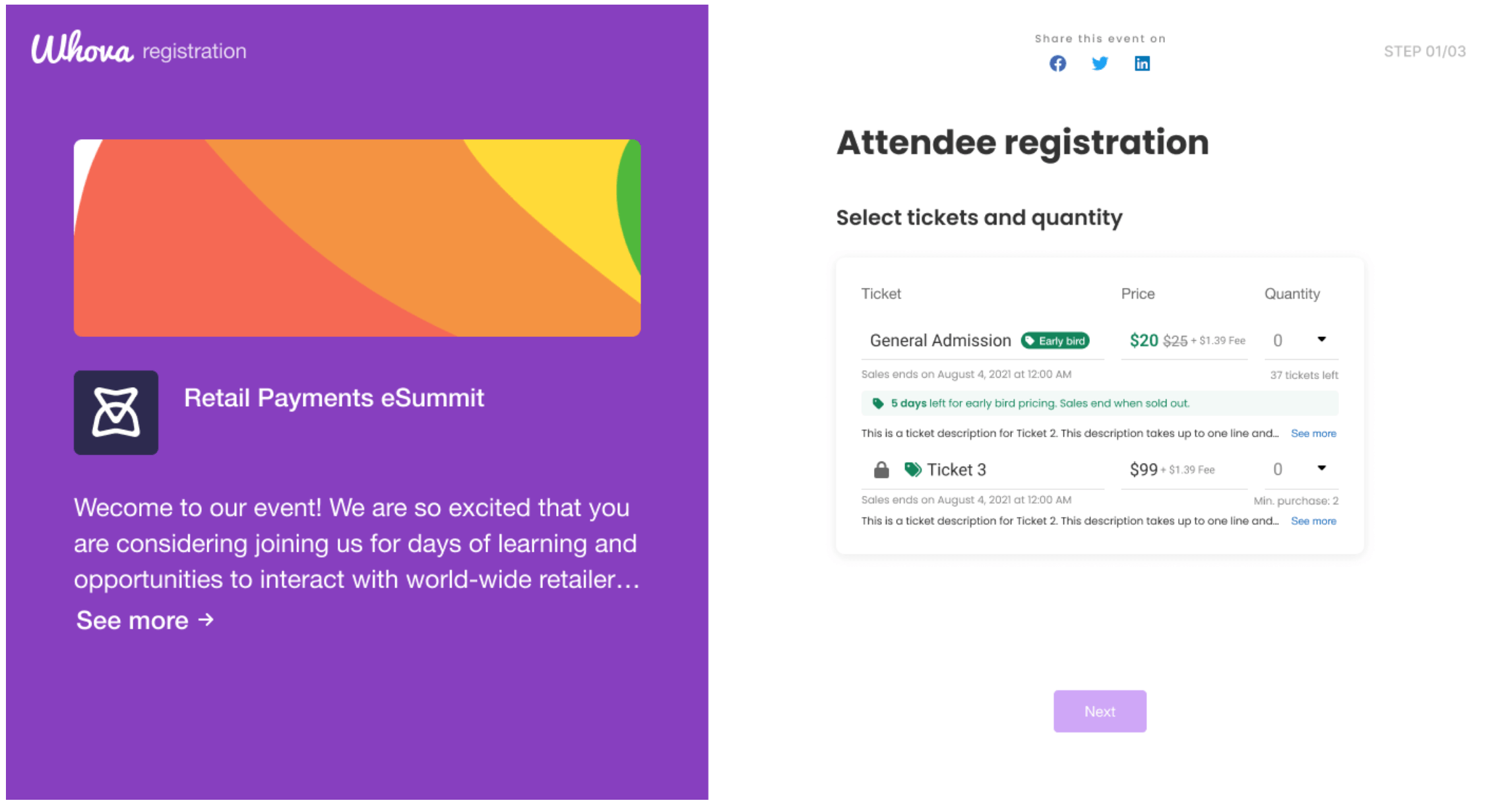This screenshot has width=1512, height=811.
Task: Click the lock icon next to Ticket 3
Action: click(881, 469)
